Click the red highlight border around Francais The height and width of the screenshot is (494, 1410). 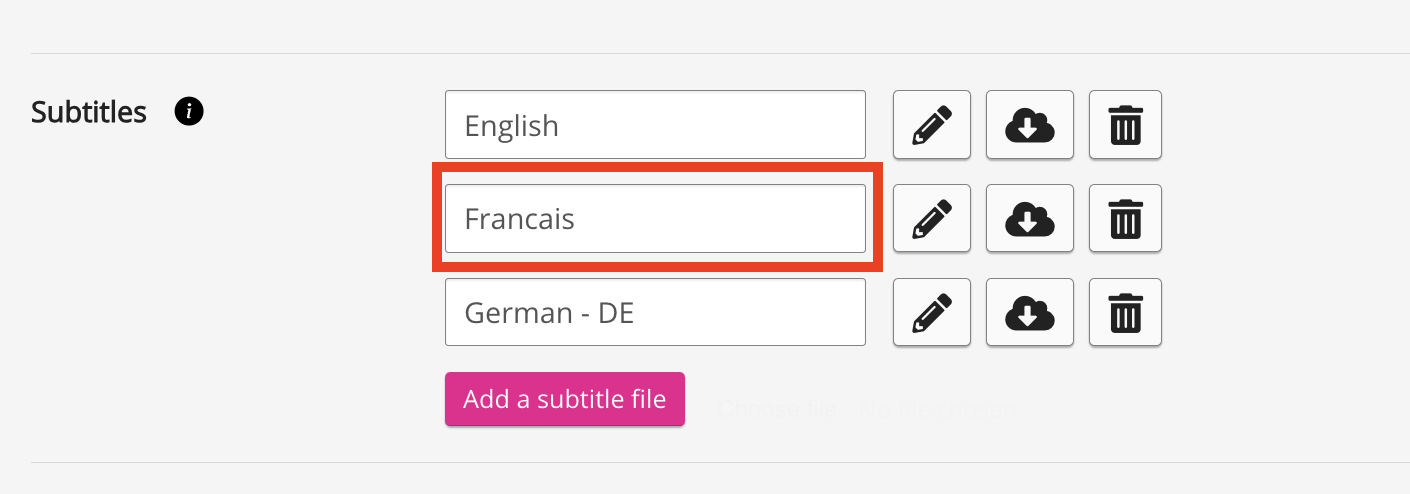[437, 218]
